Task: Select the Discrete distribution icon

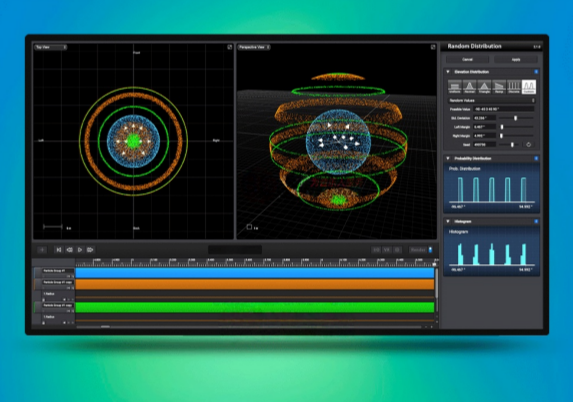Action: coord(514,87)
